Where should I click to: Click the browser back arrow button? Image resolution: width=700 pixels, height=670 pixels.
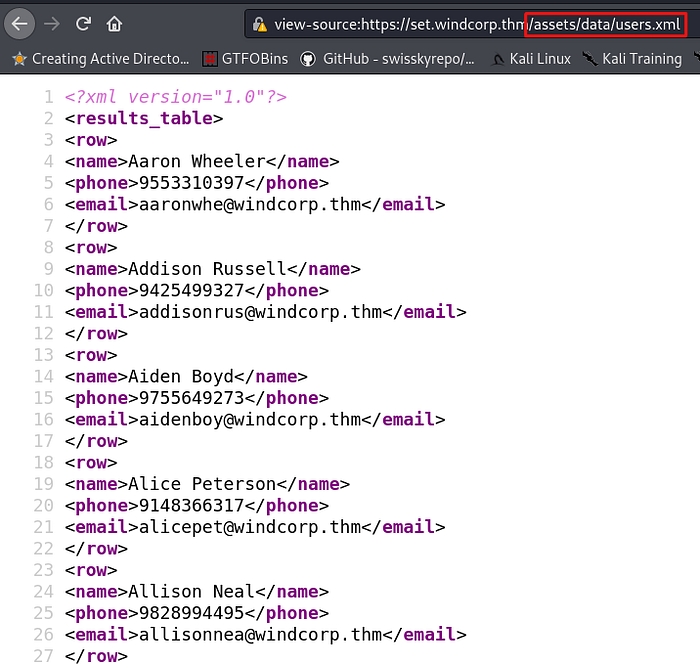21,23
